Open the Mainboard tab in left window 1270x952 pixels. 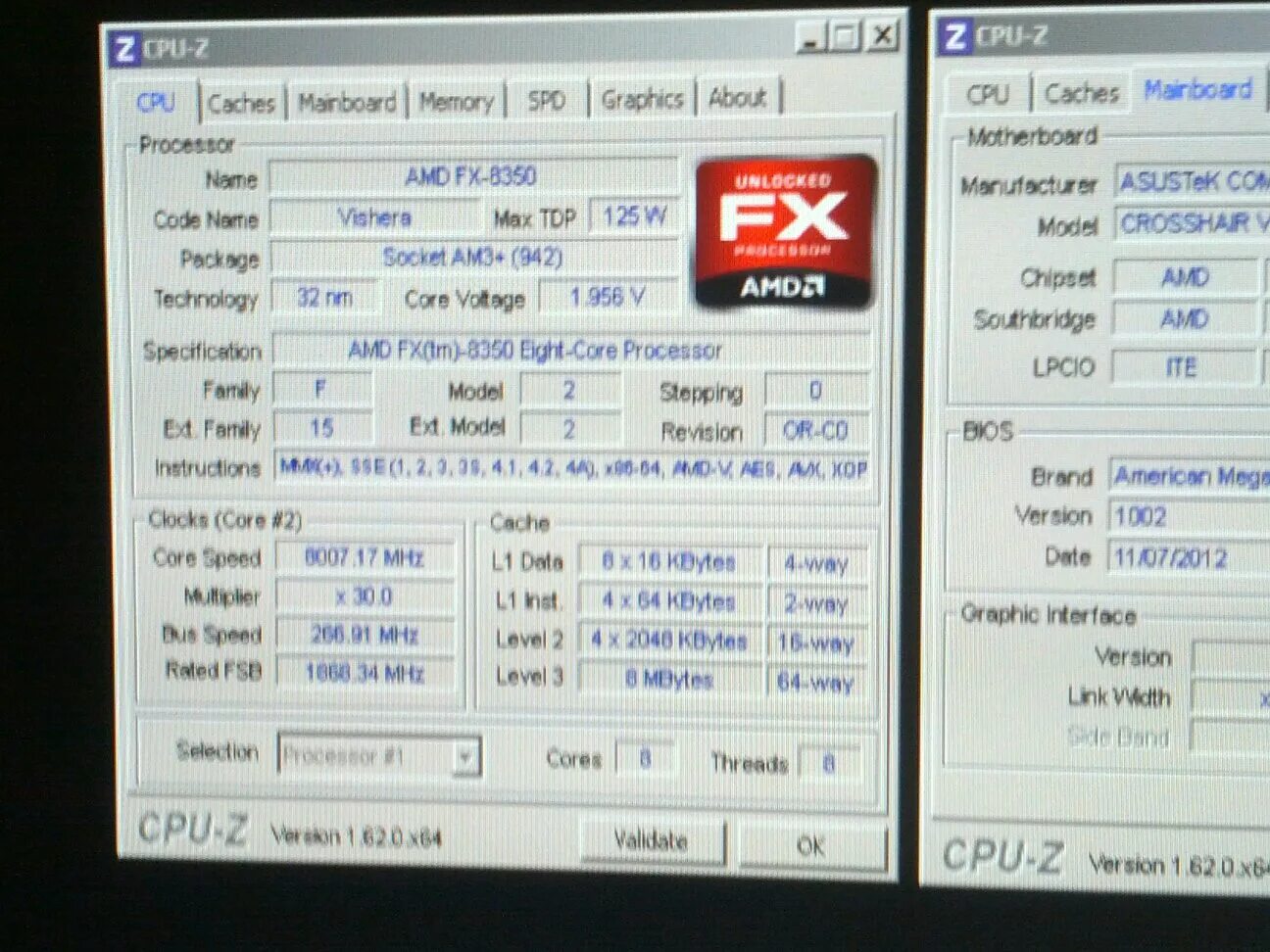click(x=347, y=102)
